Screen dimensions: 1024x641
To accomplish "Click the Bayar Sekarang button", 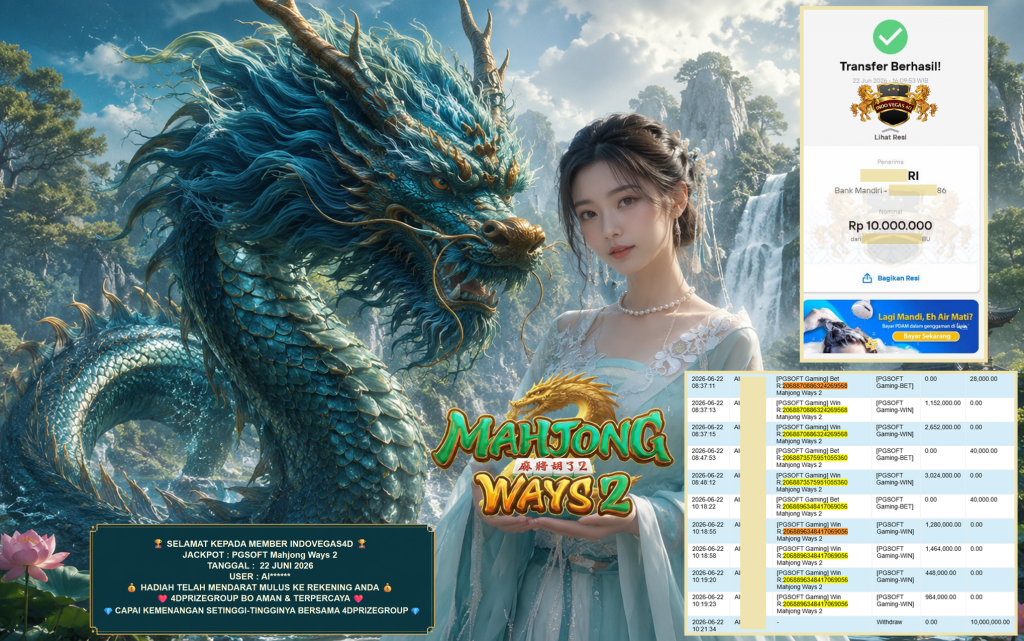I will click(x=927, y=336).
